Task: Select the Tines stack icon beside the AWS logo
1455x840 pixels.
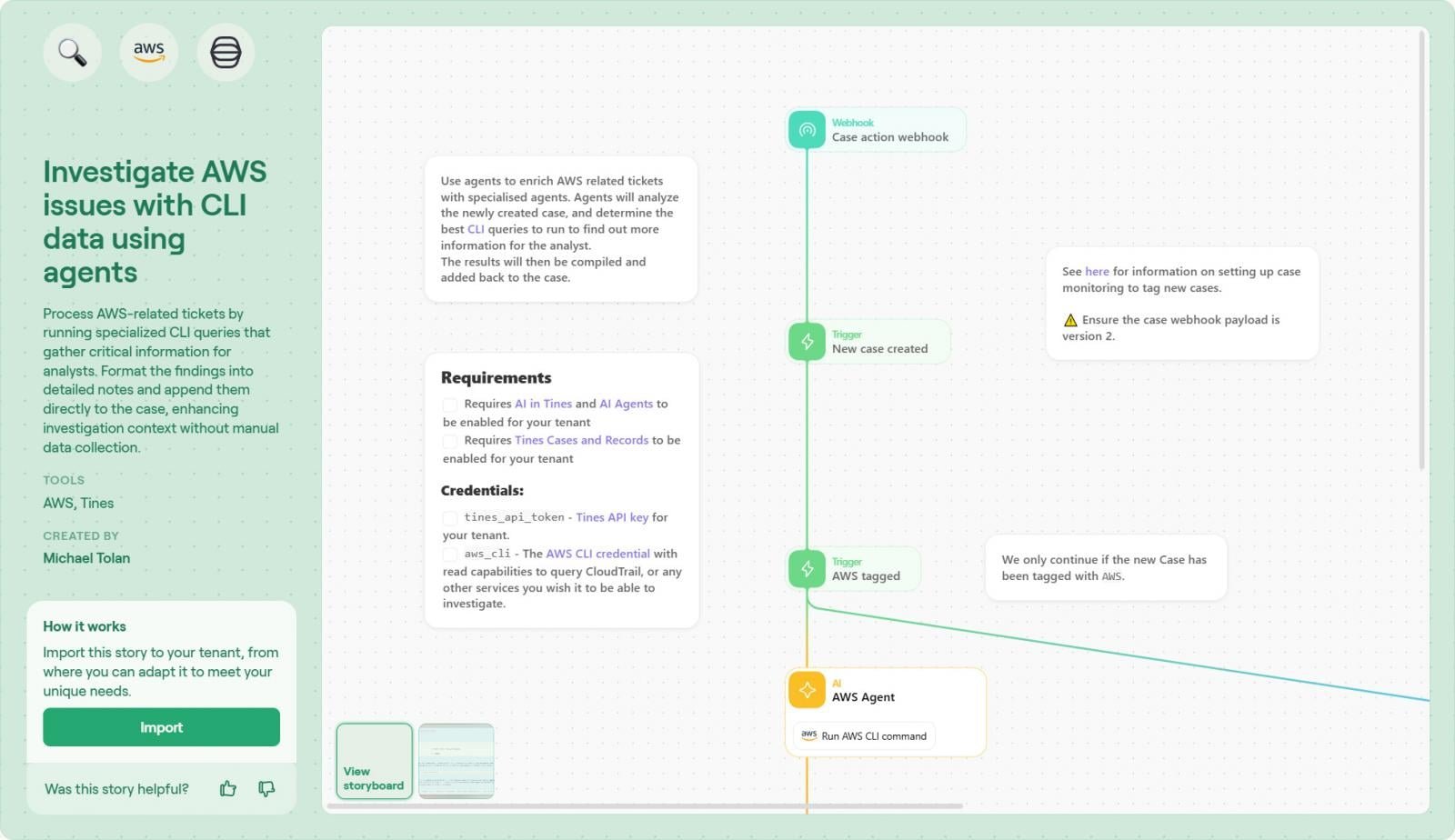Action: click(225, 52)
